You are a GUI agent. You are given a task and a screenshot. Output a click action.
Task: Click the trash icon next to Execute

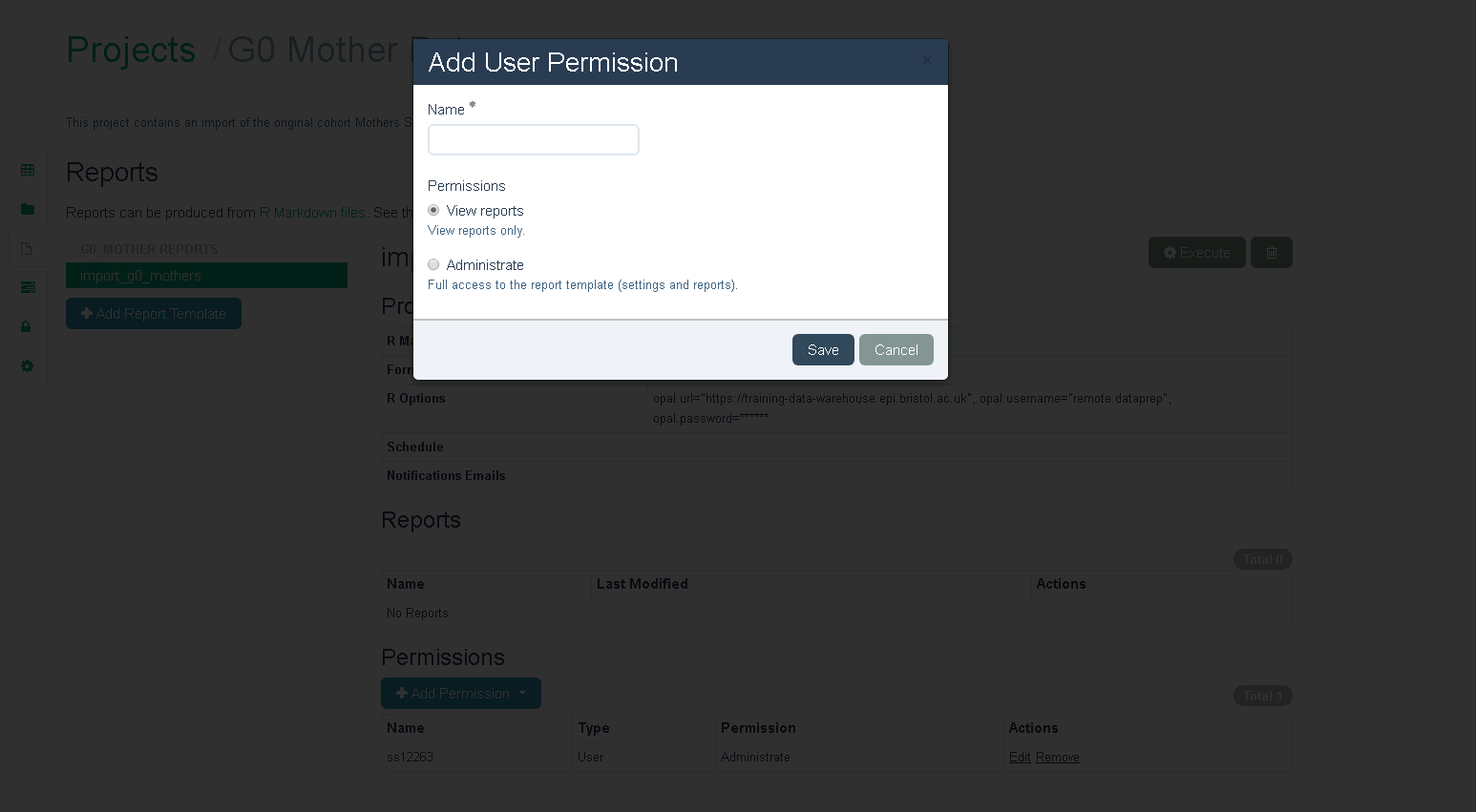pos(1271,252)
